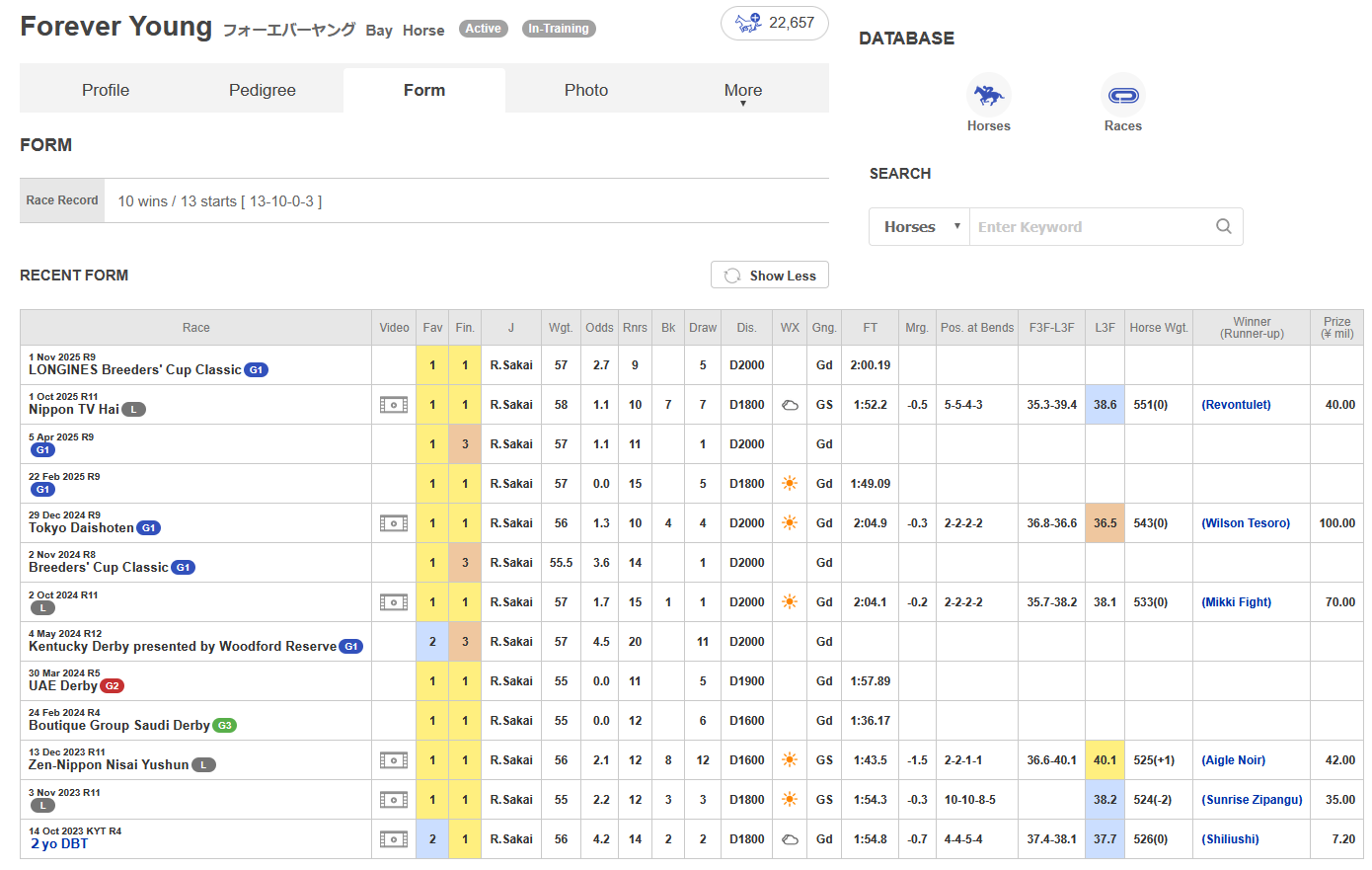
Task: Play the 2 yo DBT debut race video
Action: [x=394, y=839]
